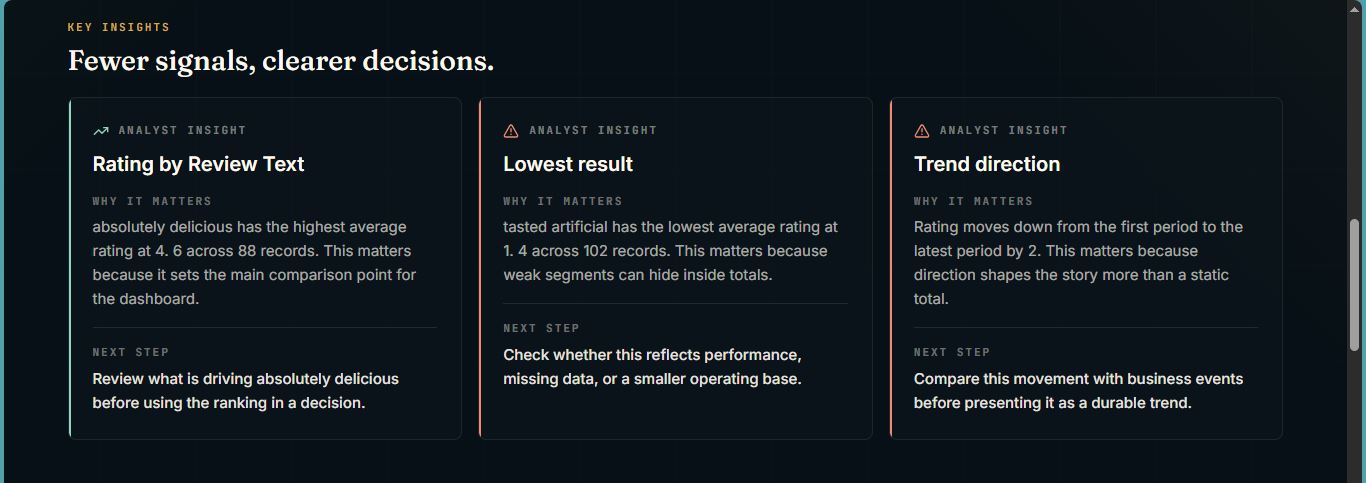This screenshot has width=1366, height=483.
Task: Select the Lowest result card title
Action: tap(568, 164)
